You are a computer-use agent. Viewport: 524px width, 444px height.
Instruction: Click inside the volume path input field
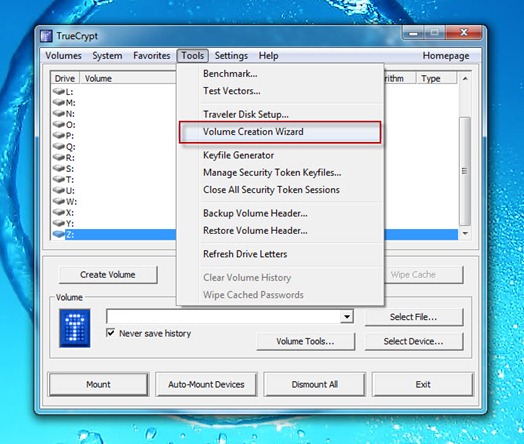(223, 316)
